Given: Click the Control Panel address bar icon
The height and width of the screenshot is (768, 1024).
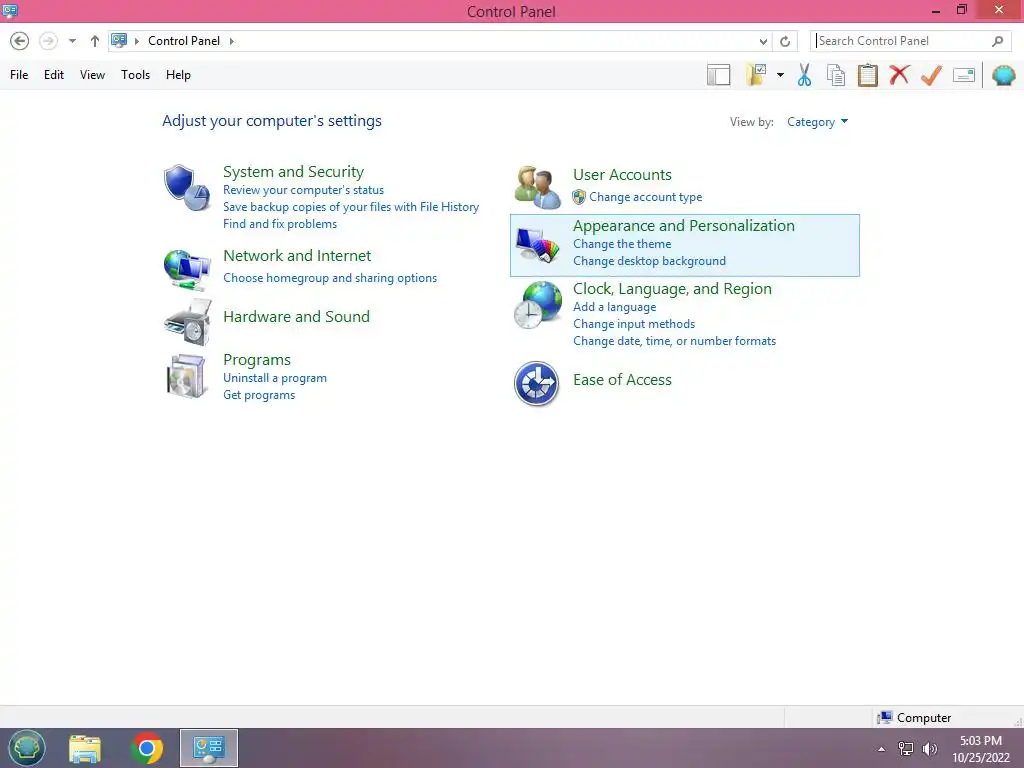Looking at the screenshot, I should pos(119,40).
